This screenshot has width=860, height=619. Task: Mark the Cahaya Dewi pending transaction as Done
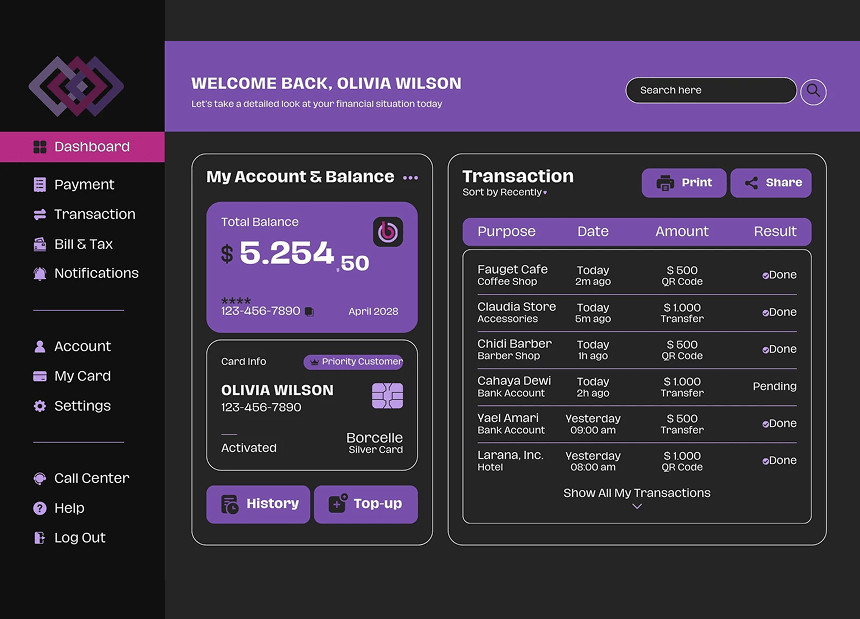pyautogui.click(x=775, y=386)
